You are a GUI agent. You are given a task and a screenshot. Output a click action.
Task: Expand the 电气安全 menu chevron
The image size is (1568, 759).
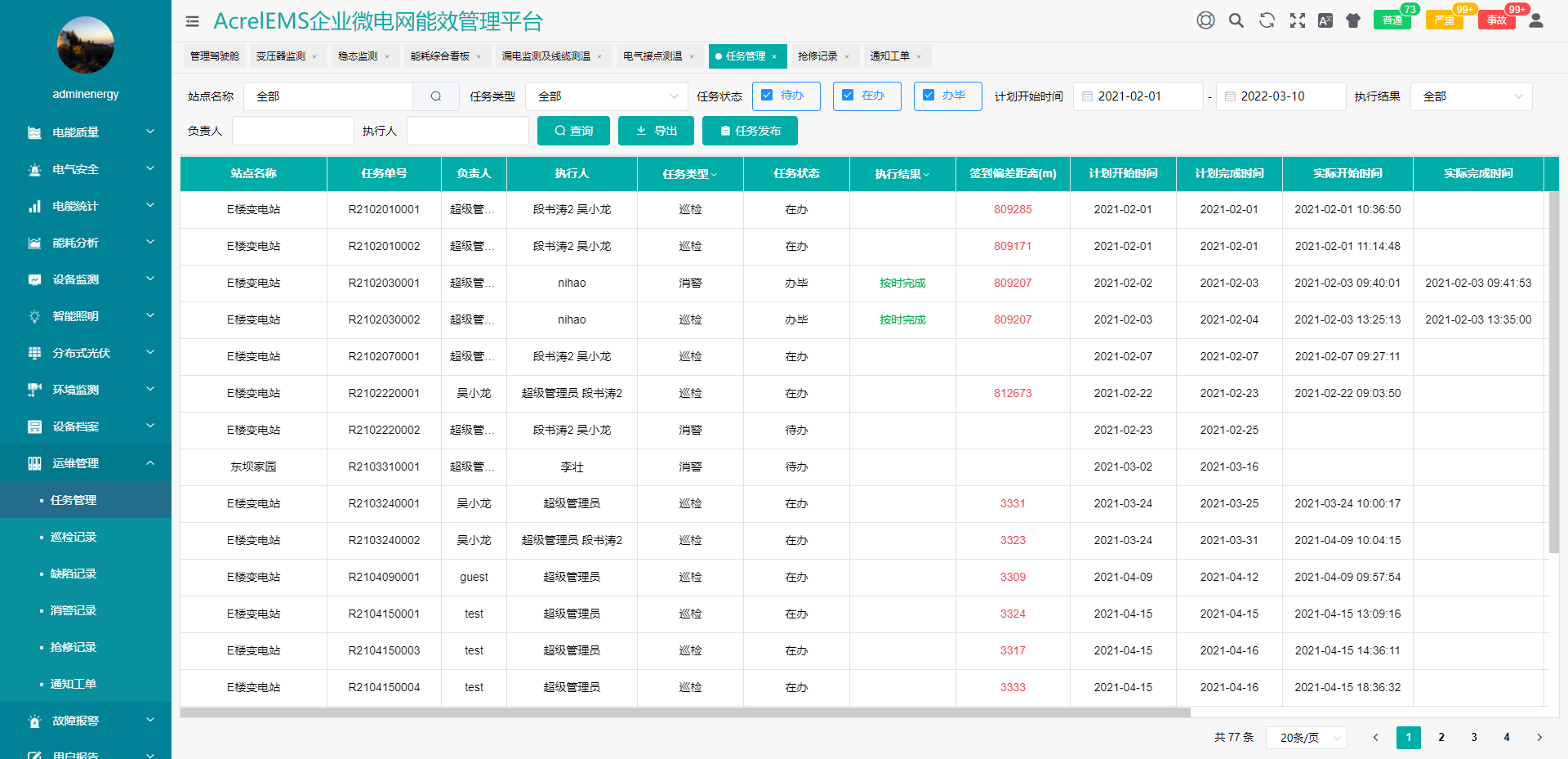coord(150,168)
